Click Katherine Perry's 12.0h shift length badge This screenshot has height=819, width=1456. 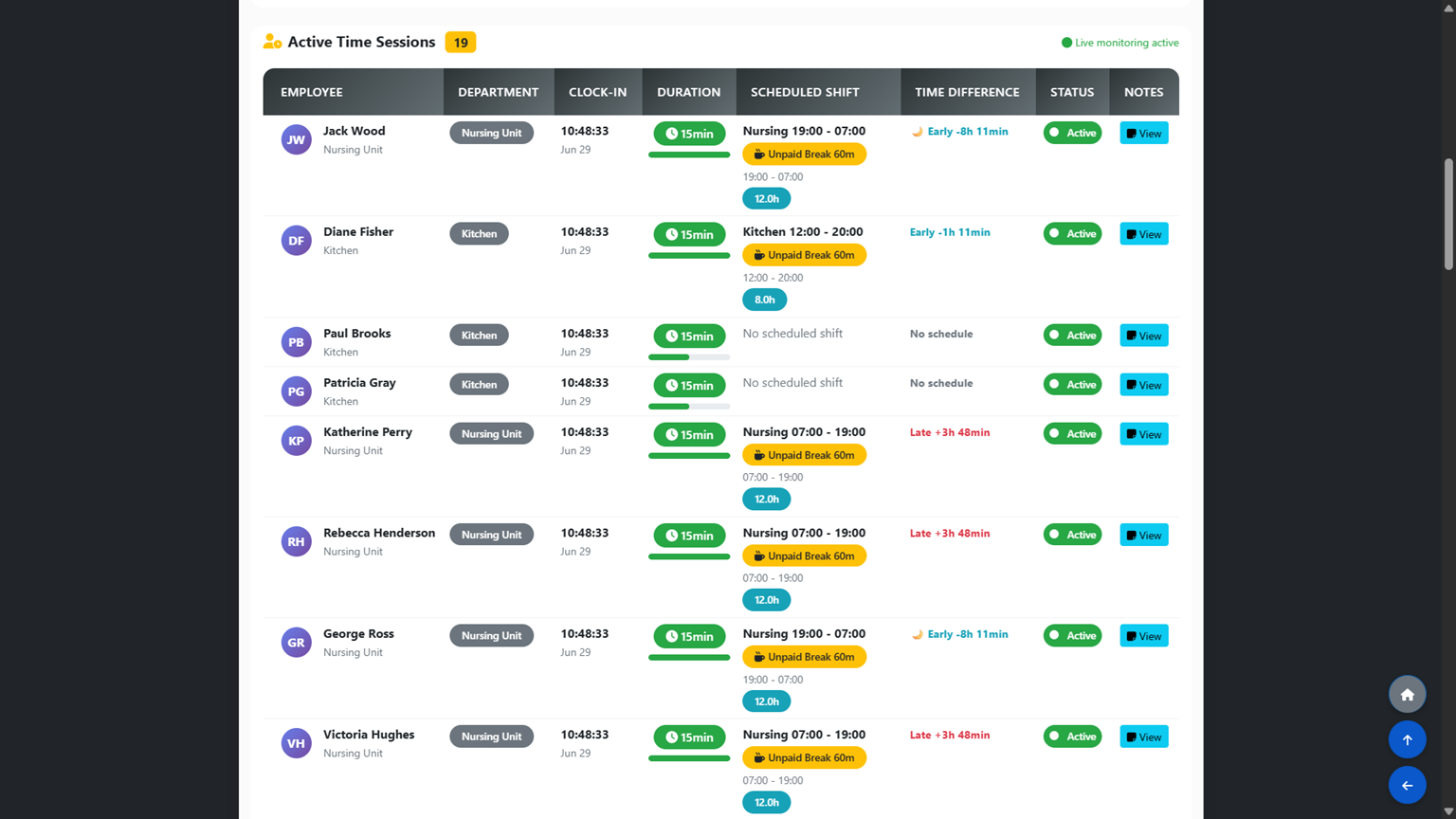click(x=766, y=499)
